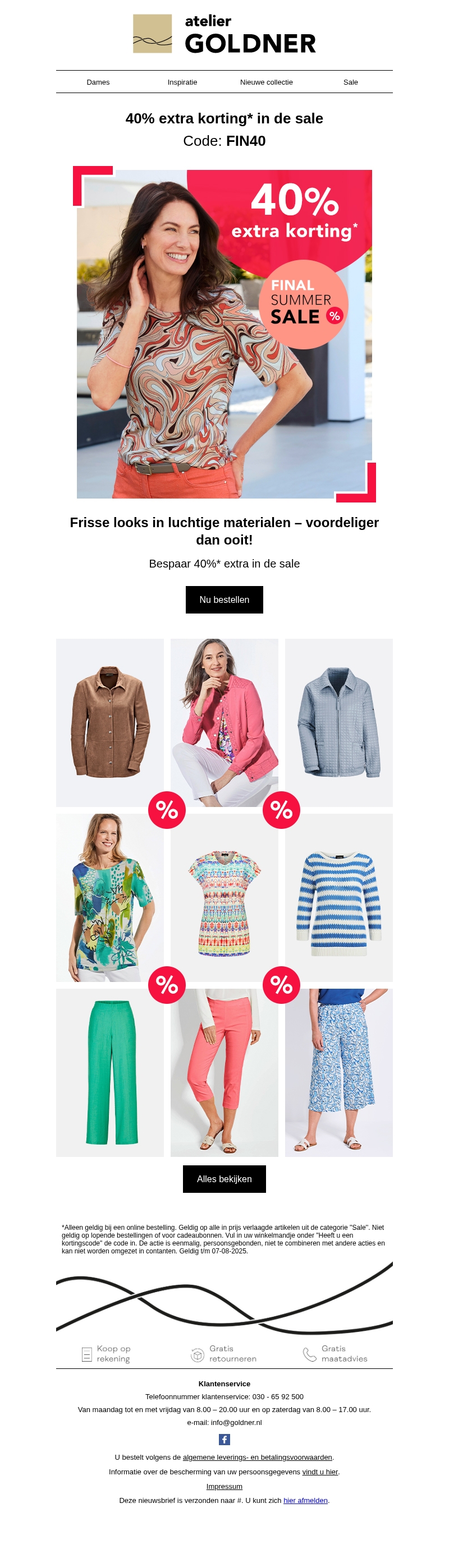
Task: Click the Alles bekijken button
Action: pos(224,1179)
